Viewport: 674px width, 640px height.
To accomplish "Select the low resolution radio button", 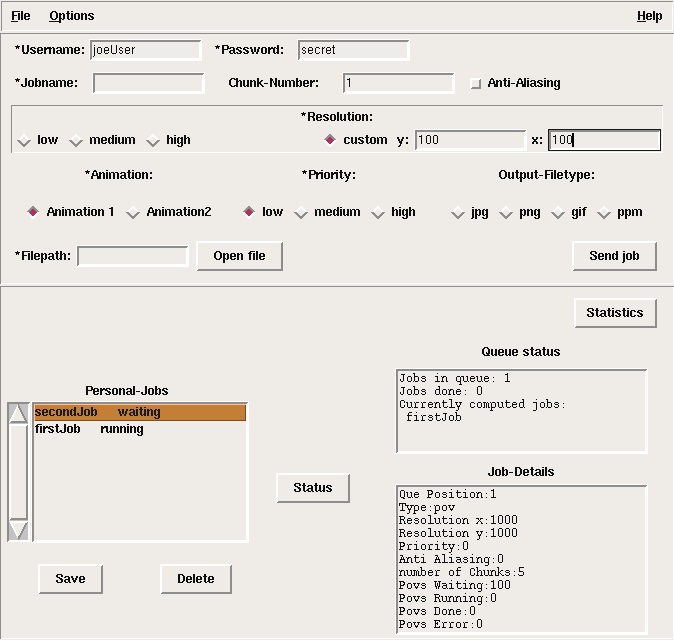I will click(x=25, y=141).
